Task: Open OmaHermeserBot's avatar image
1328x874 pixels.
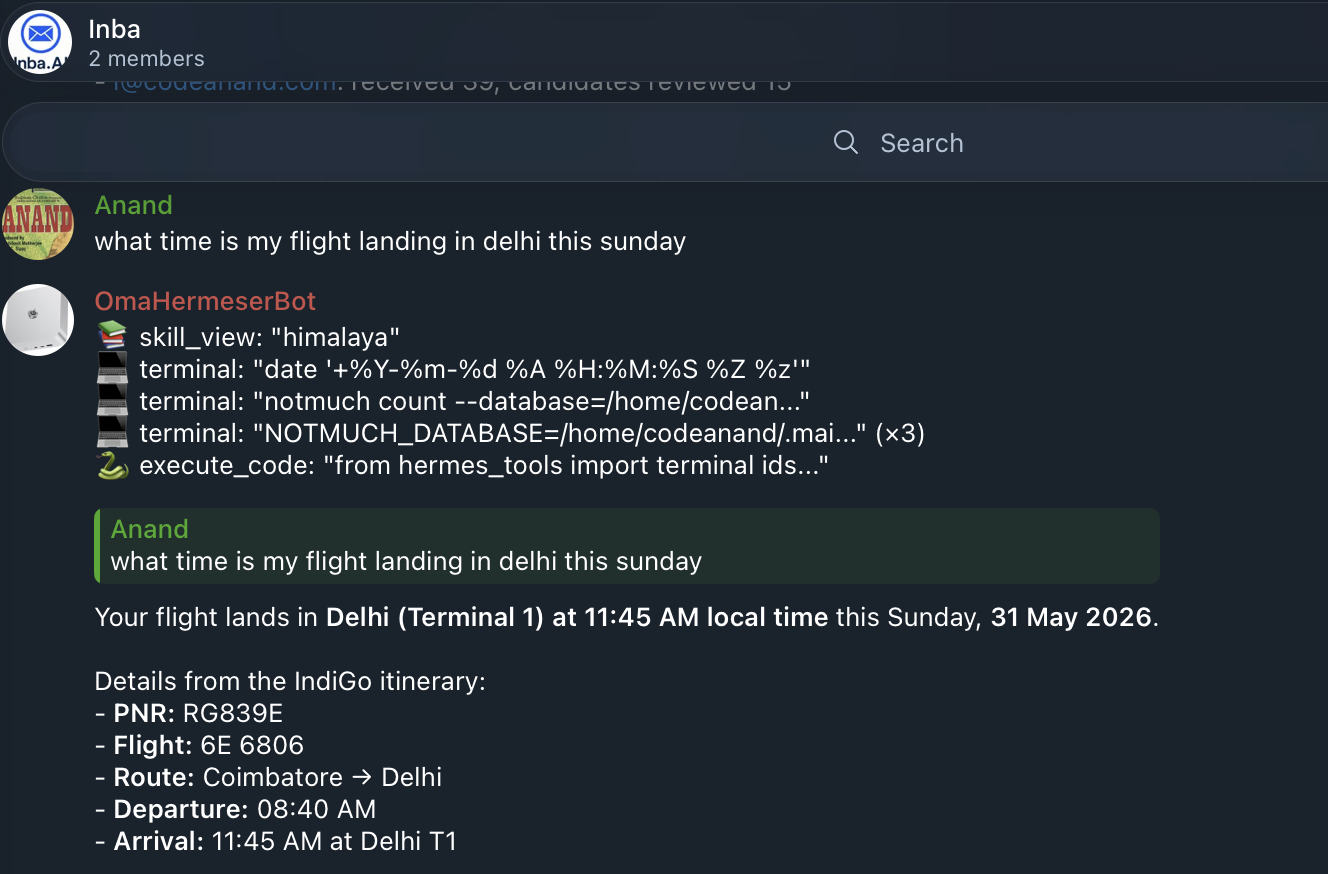Action: (x=39, y=320)
